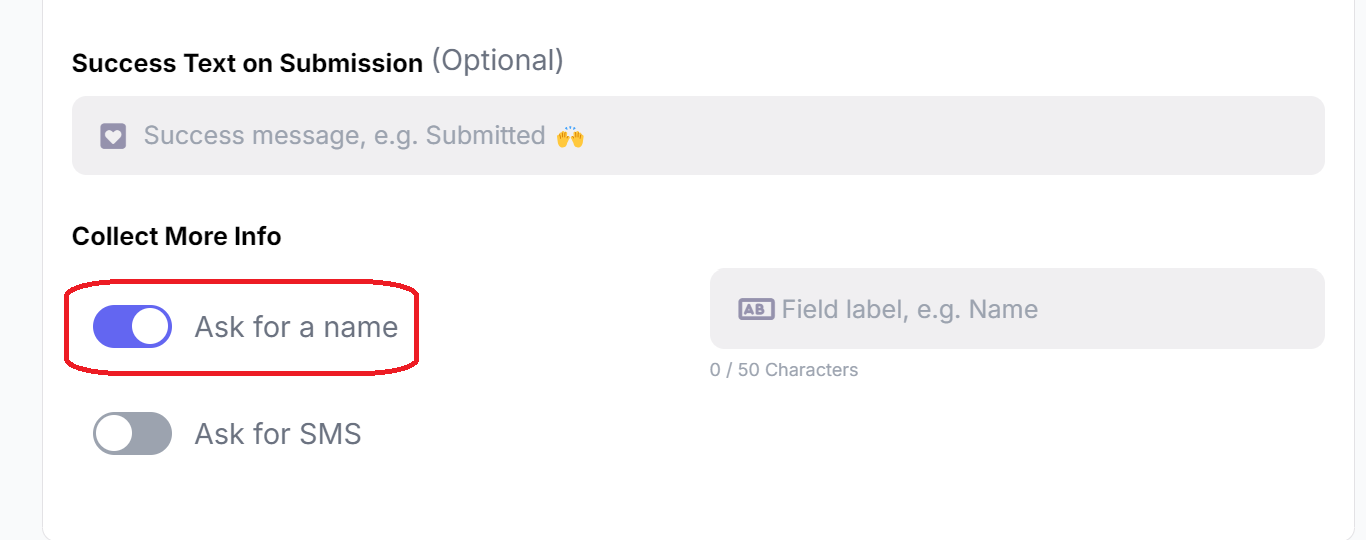Image resolution: width=1366 pixels, height=540 pixels.
Task: Click the raised hands emoji in placeholder
Action: point(570,136)
